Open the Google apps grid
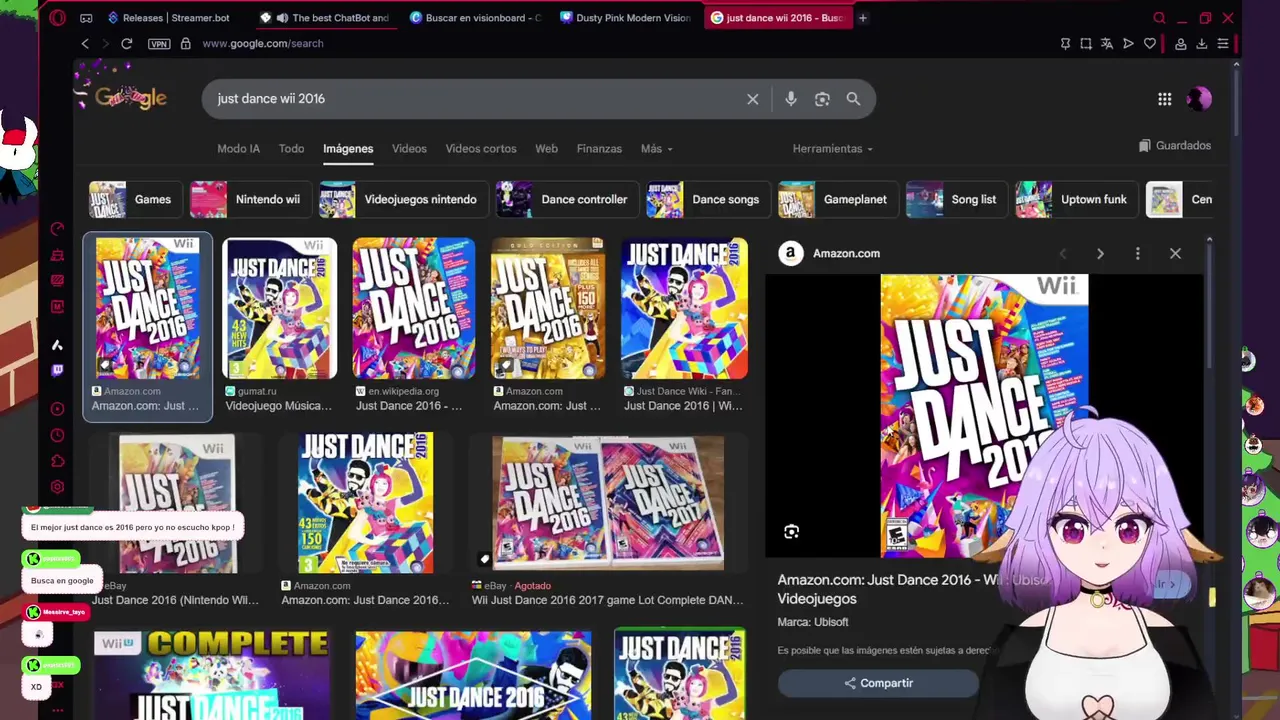Screen dimensions: 1280x720 1165,99
